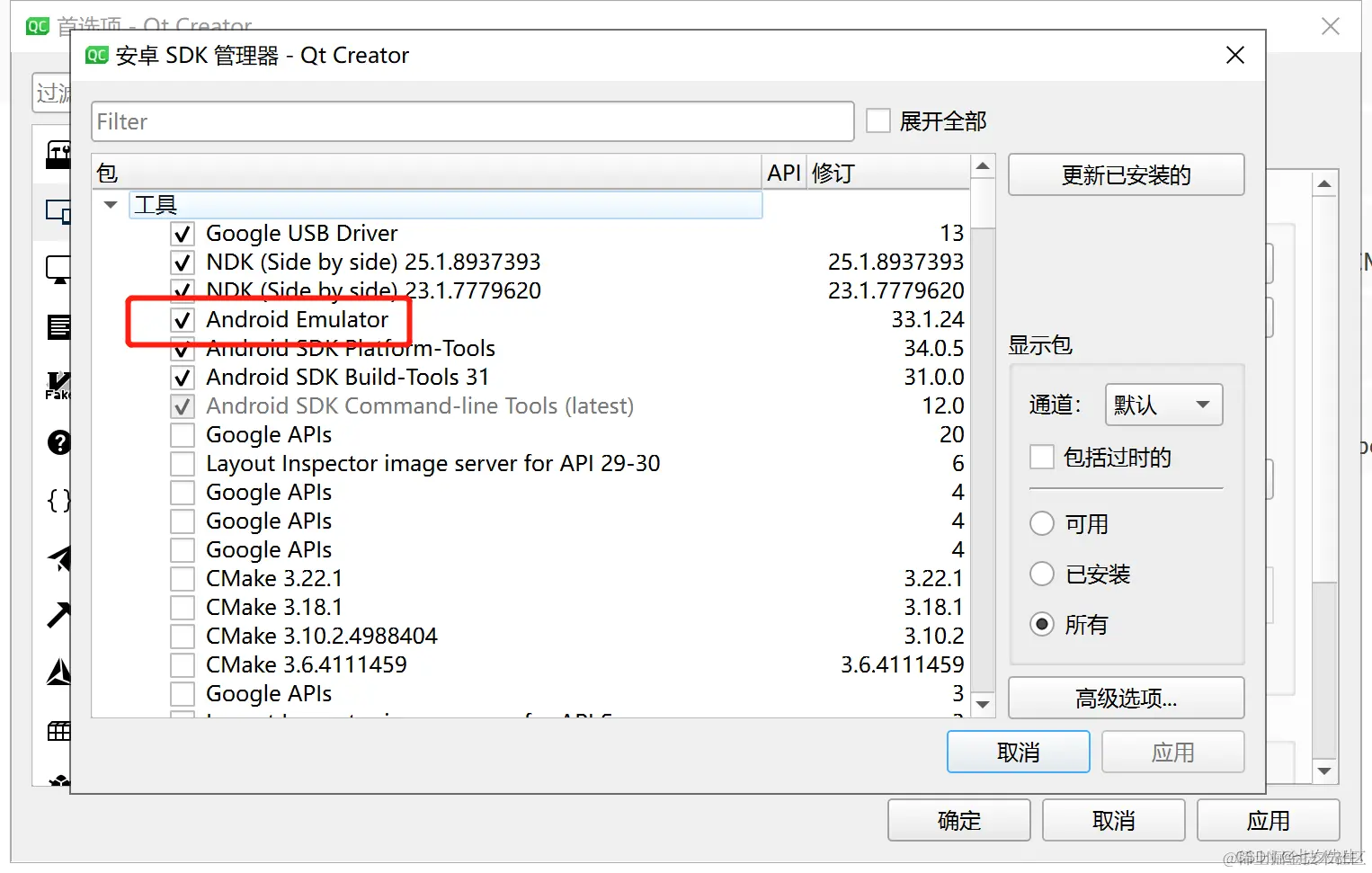Screen dimensions: 1372x873
Task: Click 取消 in the preferences window
Action: click(x=1114, y=820)
